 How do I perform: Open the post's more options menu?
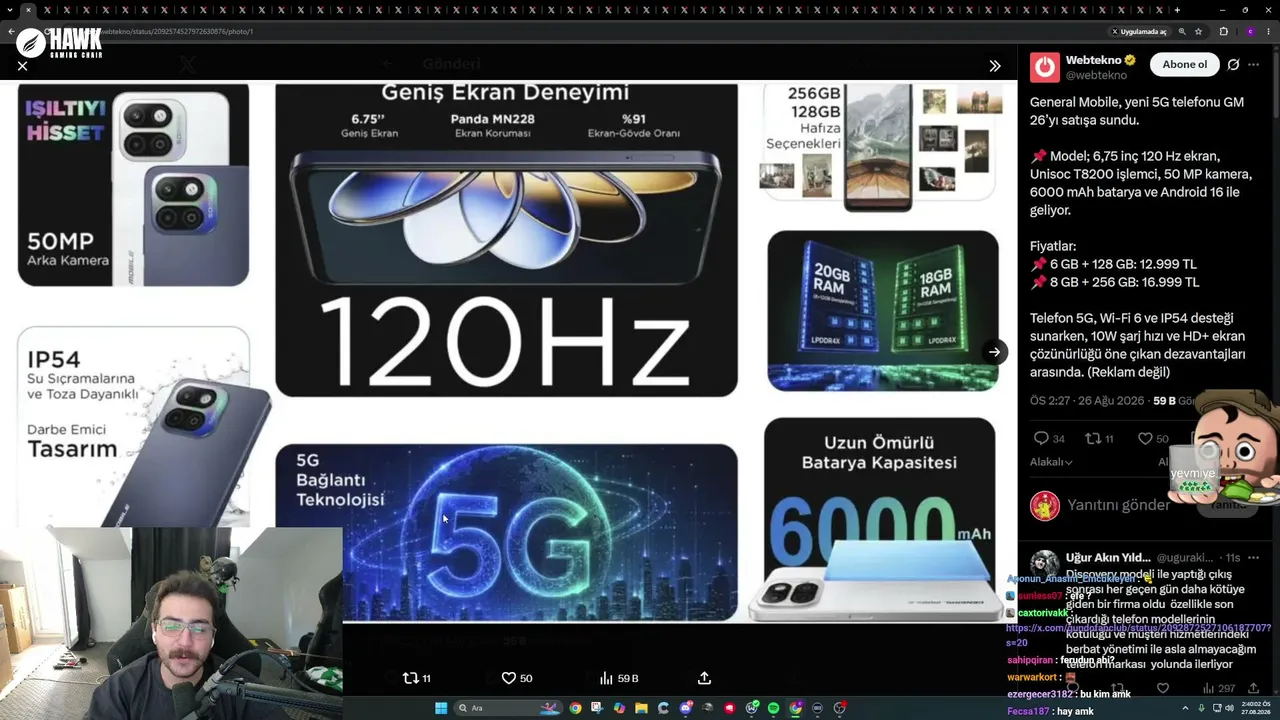click(1254, 65)
